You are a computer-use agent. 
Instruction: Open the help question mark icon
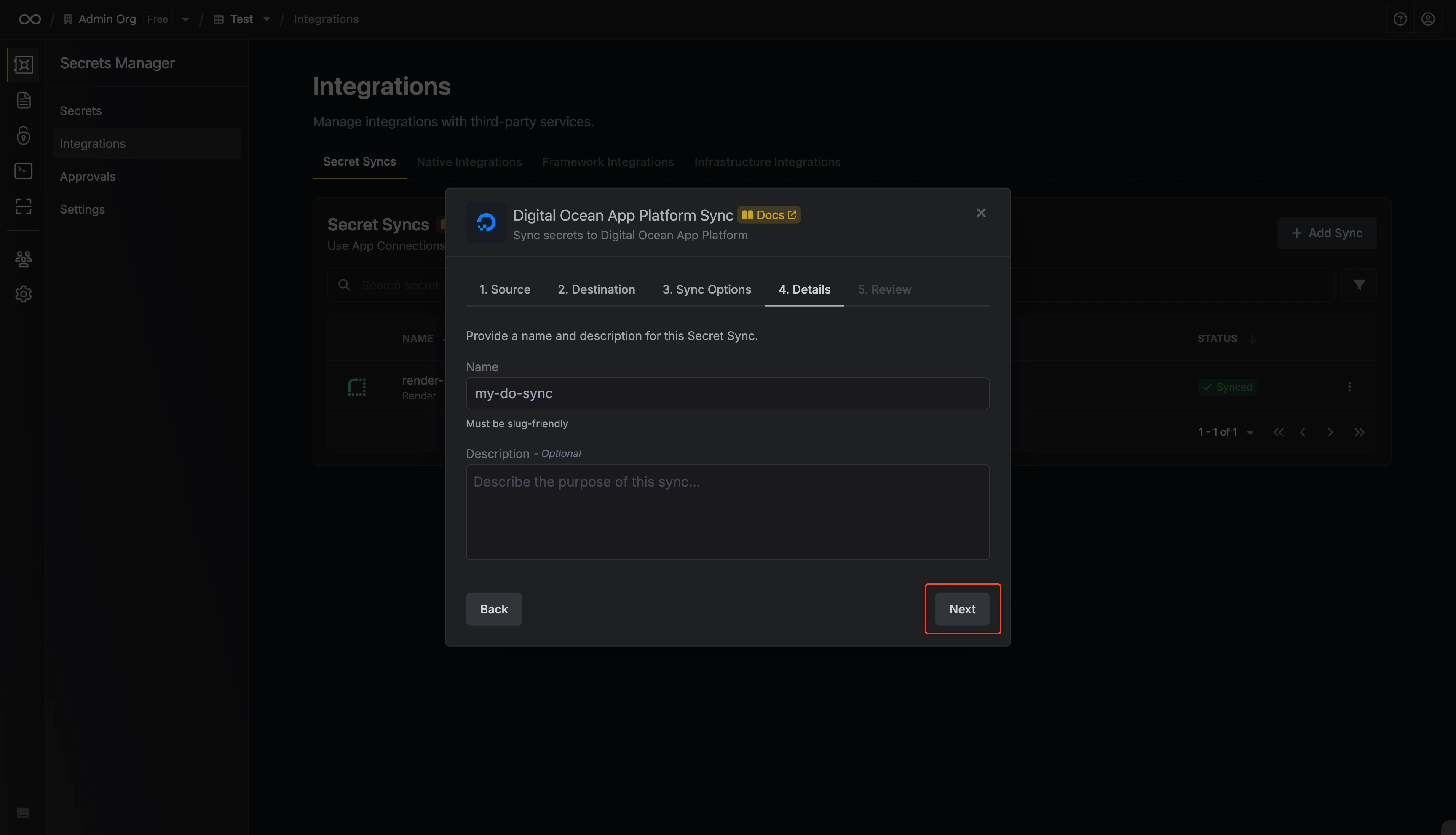point(1400,19)
